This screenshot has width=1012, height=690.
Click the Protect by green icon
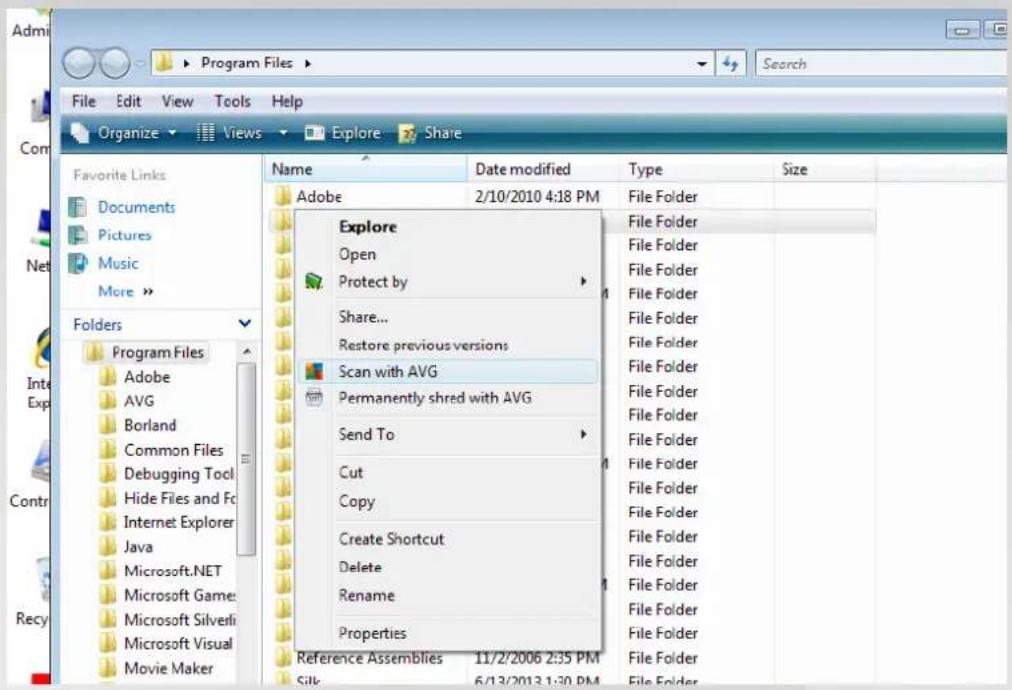click(x=314, y=281)
